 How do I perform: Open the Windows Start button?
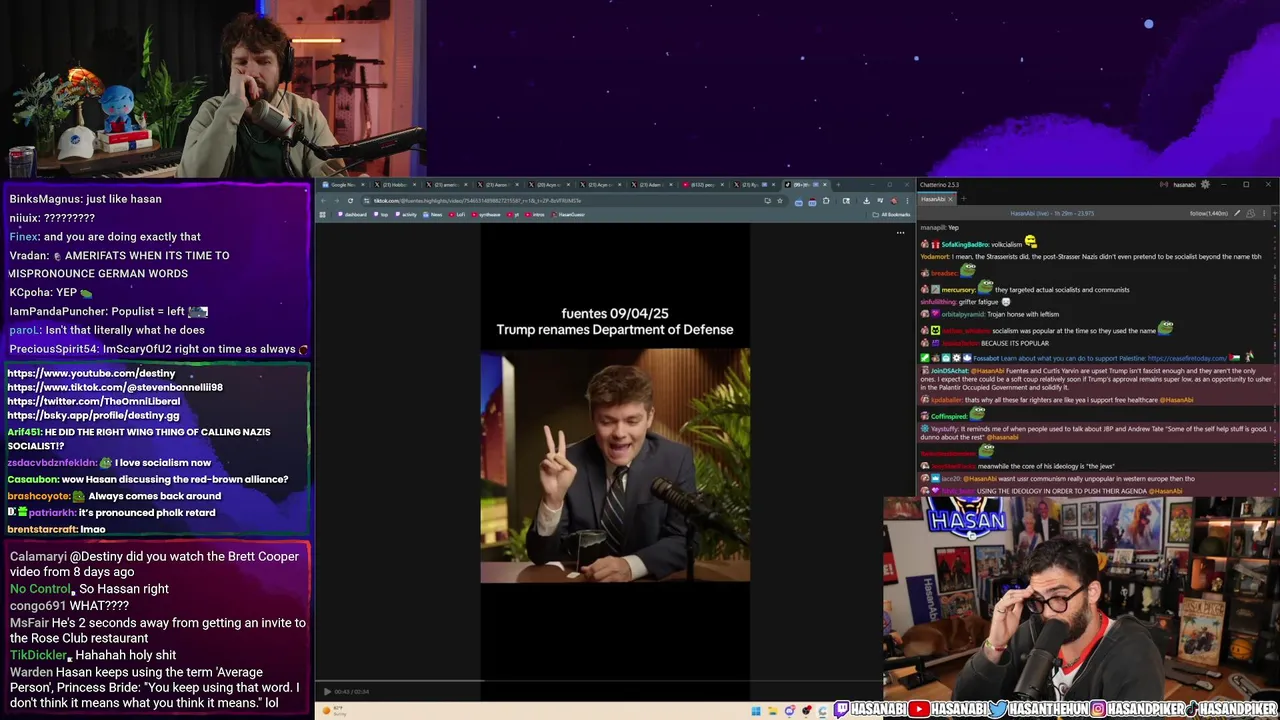[x=756, y=711]
